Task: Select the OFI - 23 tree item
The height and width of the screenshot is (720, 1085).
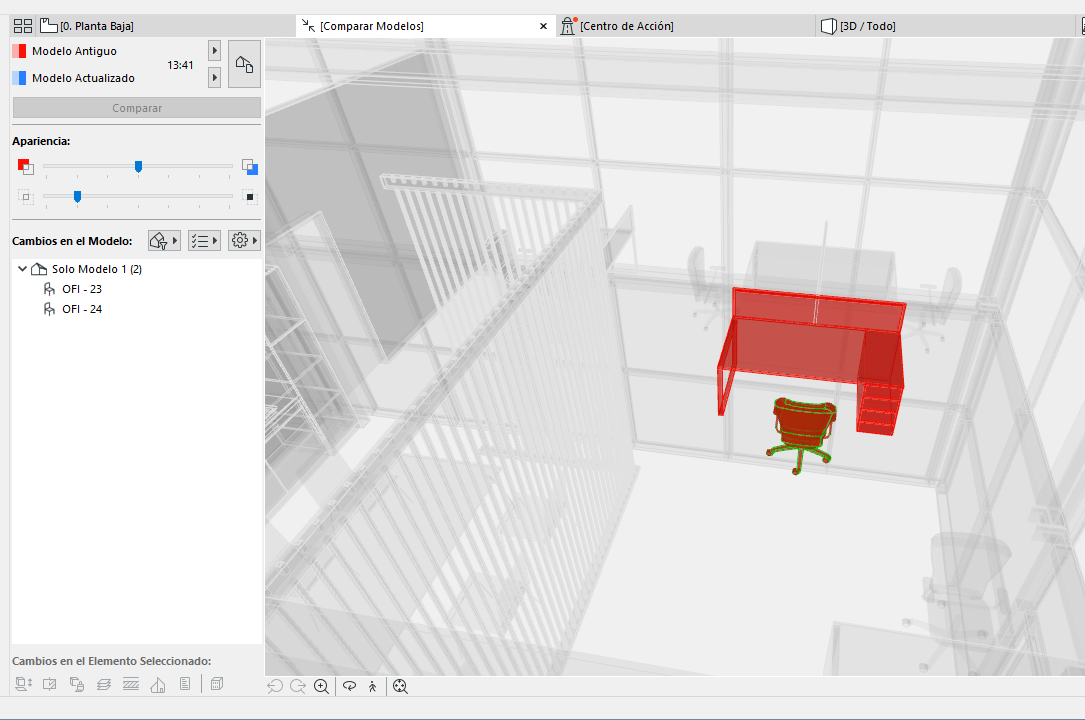Action: coord(82,289)
